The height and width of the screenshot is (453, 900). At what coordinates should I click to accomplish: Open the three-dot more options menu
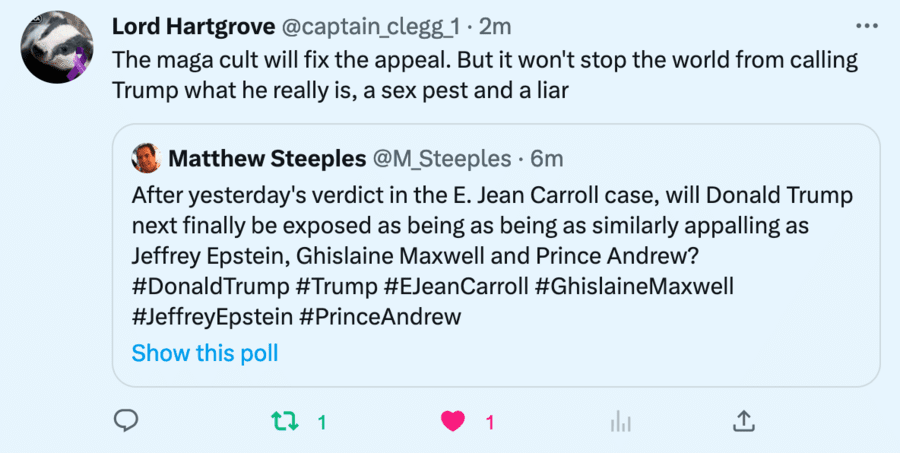pos(864,24)
